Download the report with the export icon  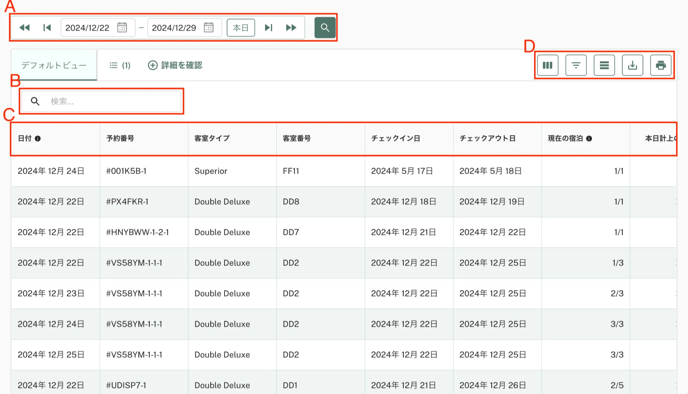point(632,65)
